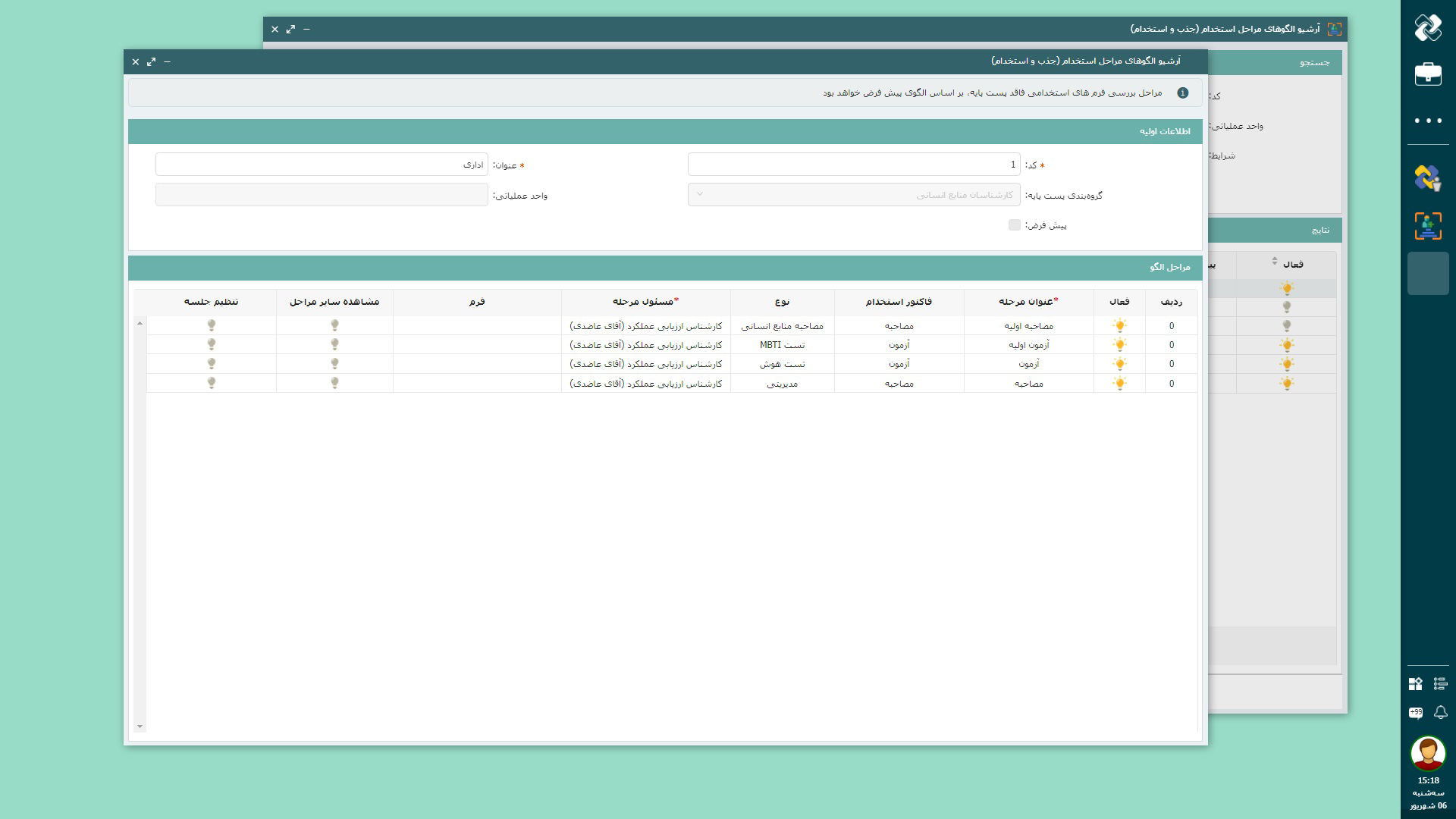Open the briefcase icon in sidebar
This screenshot has height=819, width=1456.
click(1428, 74)
